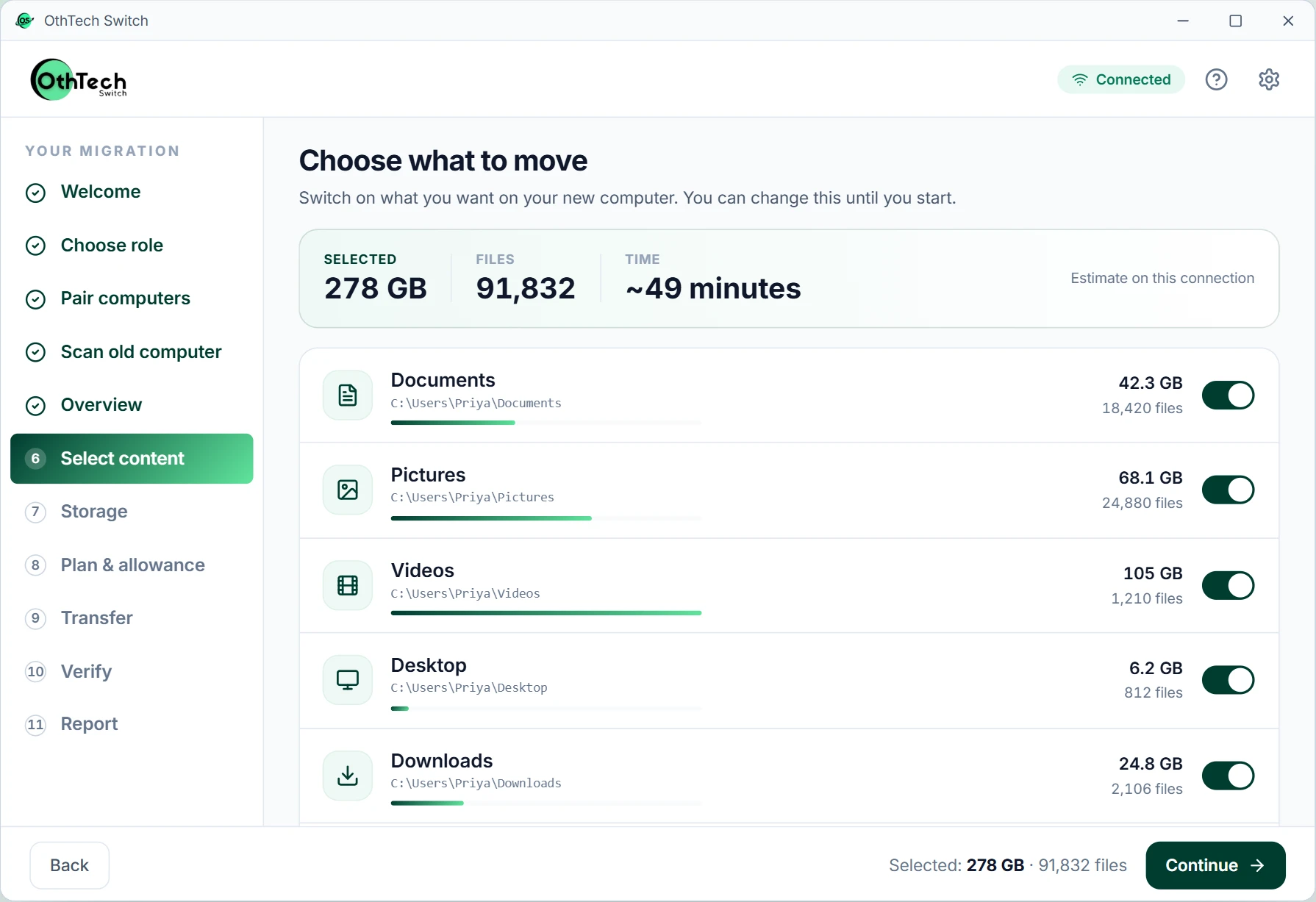1316x902 pixels.
Task: Disable the Downloads switch
Action: (1228, 776)
